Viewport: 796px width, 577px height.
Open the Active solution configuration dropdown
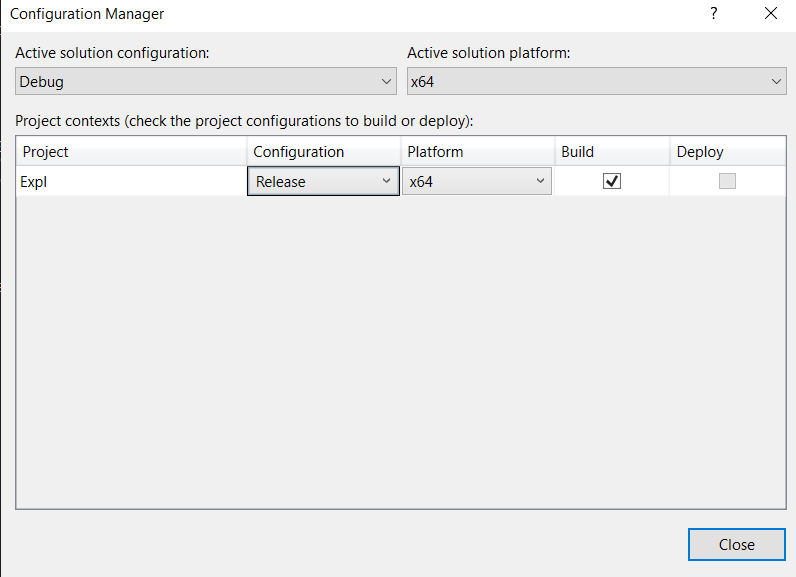point(206,82)
